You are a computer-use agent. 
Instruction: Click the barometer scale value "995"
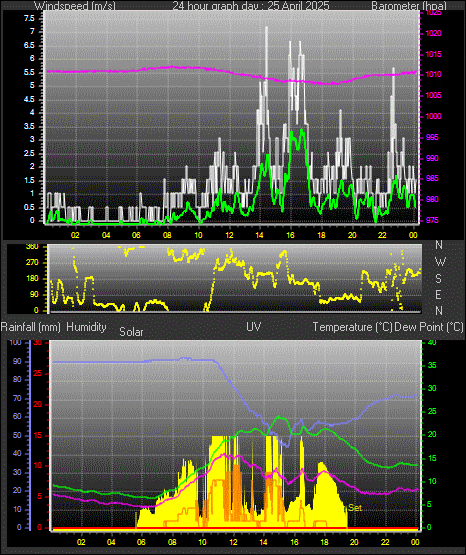point(432,137)
